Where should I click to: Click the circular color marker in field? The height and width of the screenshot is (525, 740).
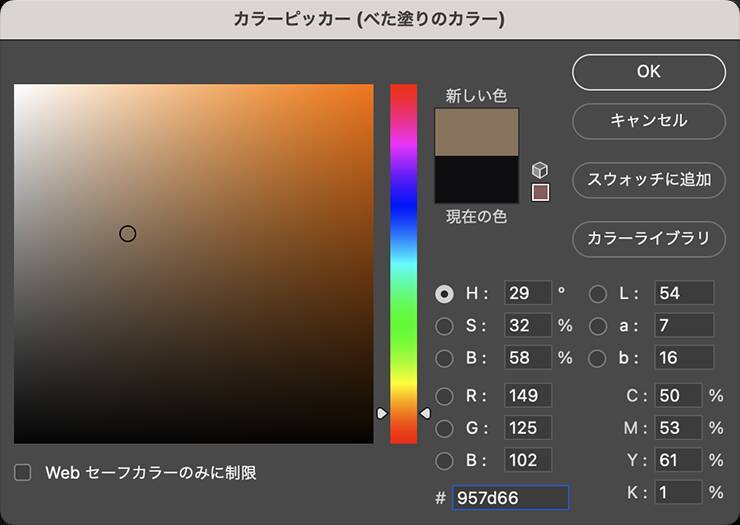click(127, 234)
